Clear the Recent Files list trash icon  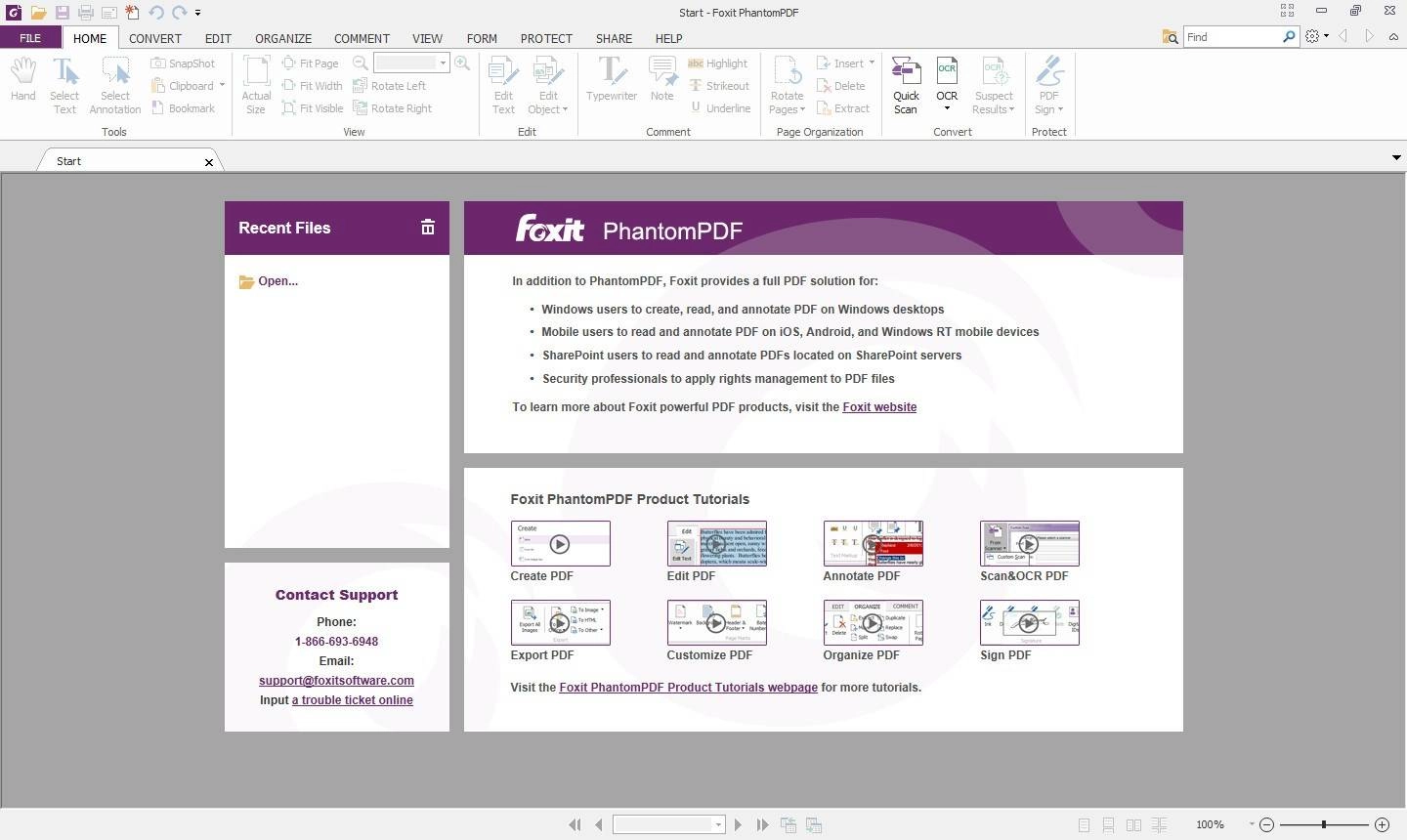click(428, 228)
